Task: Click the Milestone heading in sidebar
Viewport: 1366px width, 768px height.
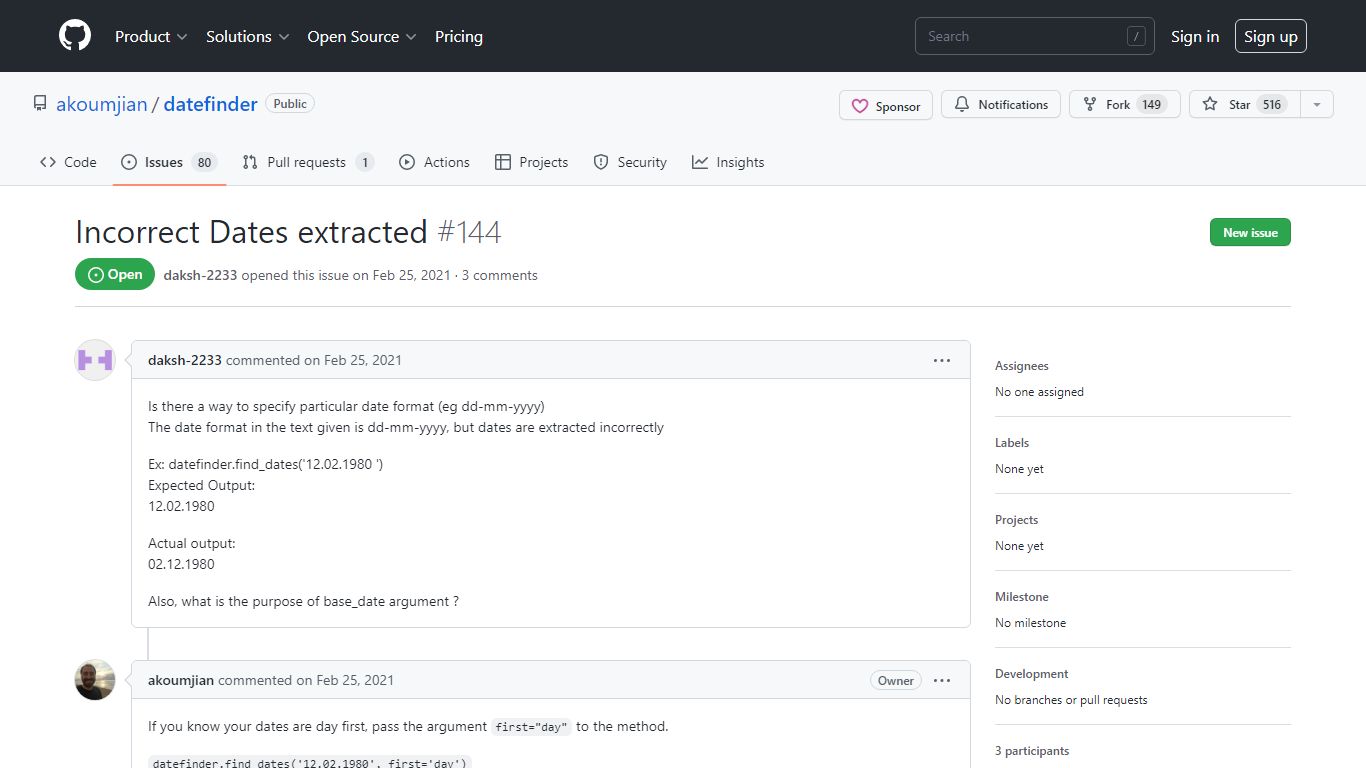Action: 1022,597
